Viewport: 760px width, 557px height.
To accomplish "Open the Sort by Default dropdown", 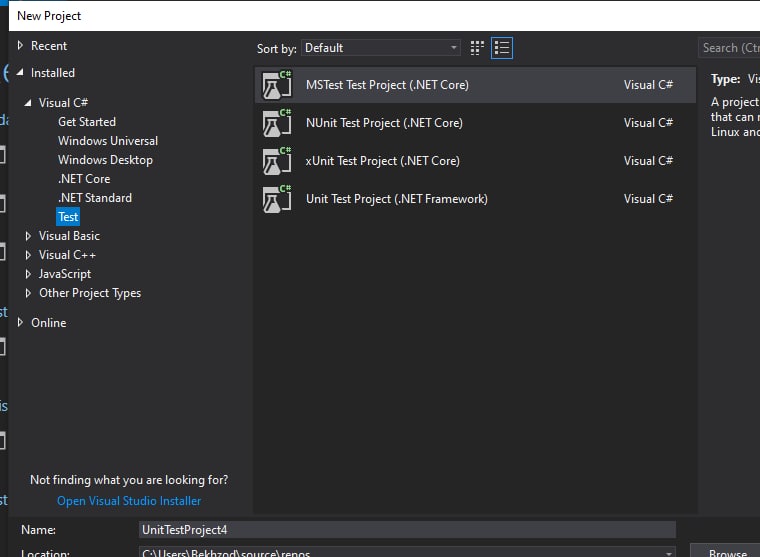I will tap(380, 48).
